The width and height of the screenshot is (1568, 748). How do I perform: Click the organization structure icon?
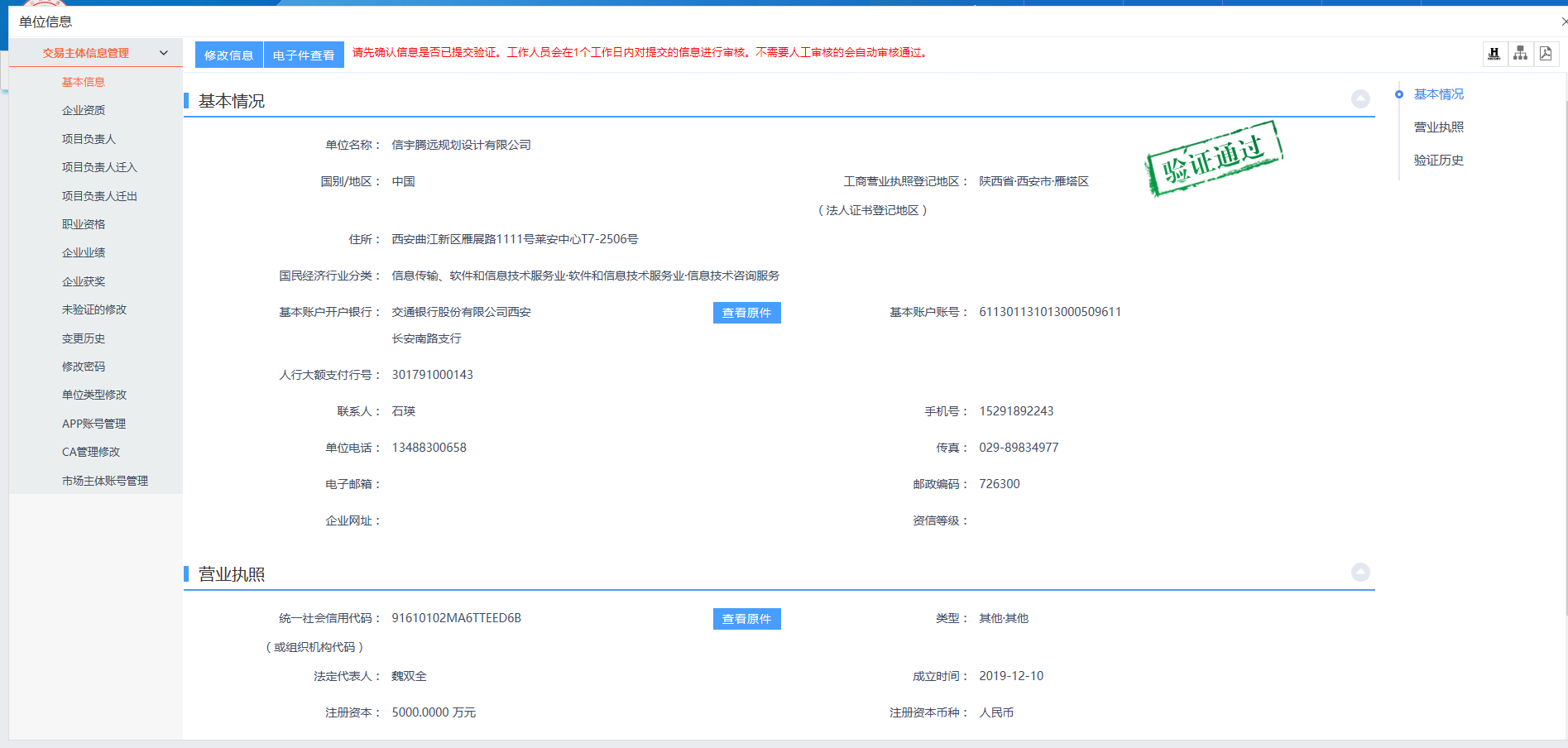(1520, 53)
